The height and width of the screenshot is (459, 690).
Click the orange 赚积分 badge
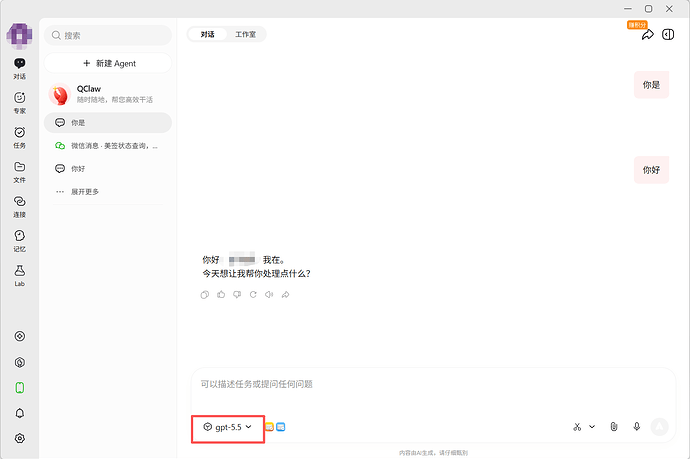637,25
